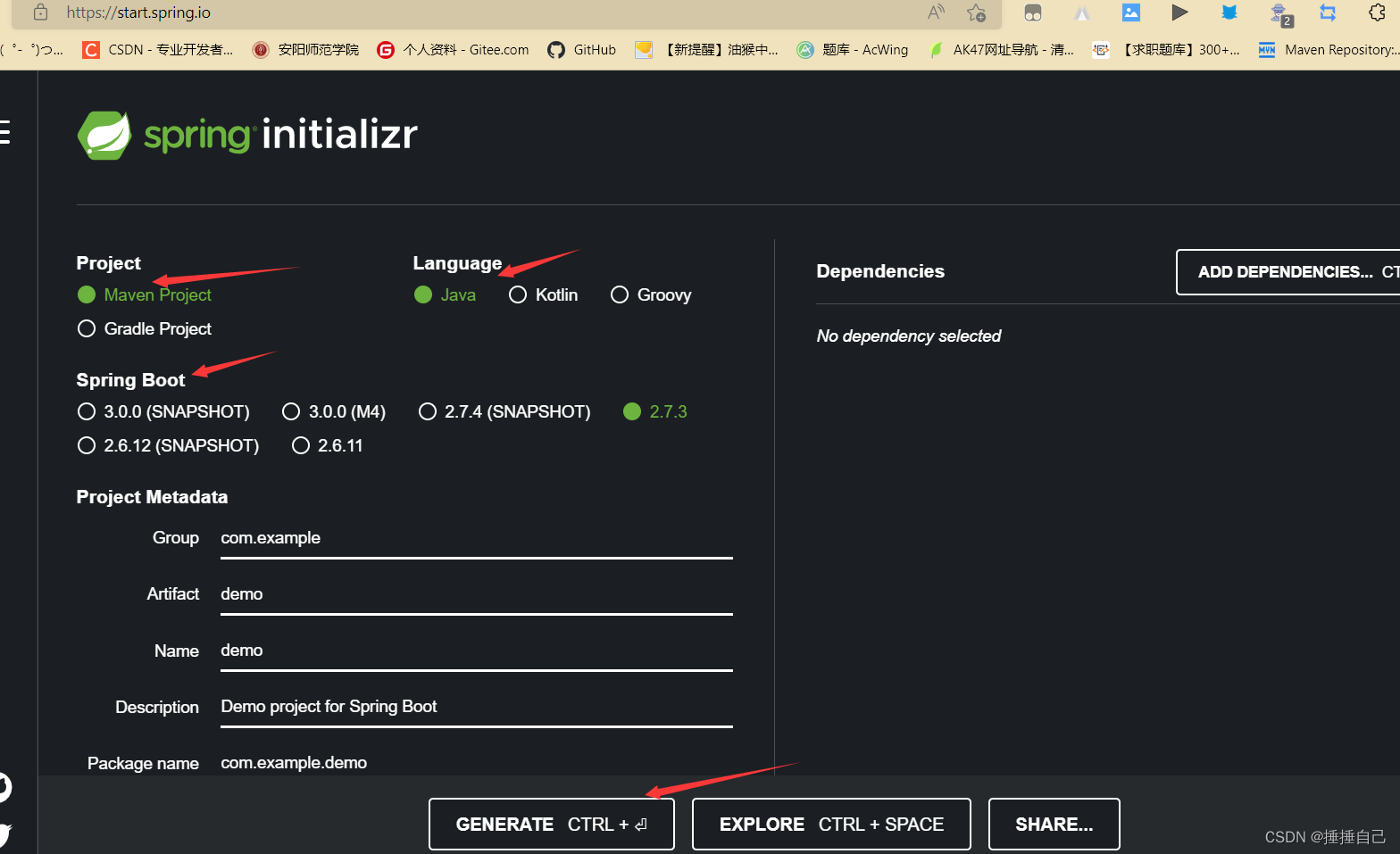Click the browser address bar URL

(138, 12)
